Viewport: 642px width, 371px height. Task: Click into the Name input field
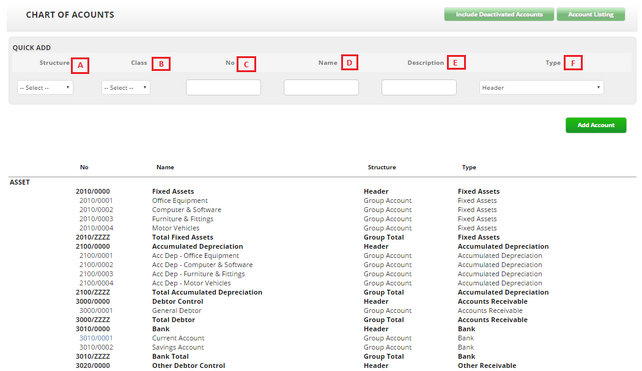click(x=321, y=88)
